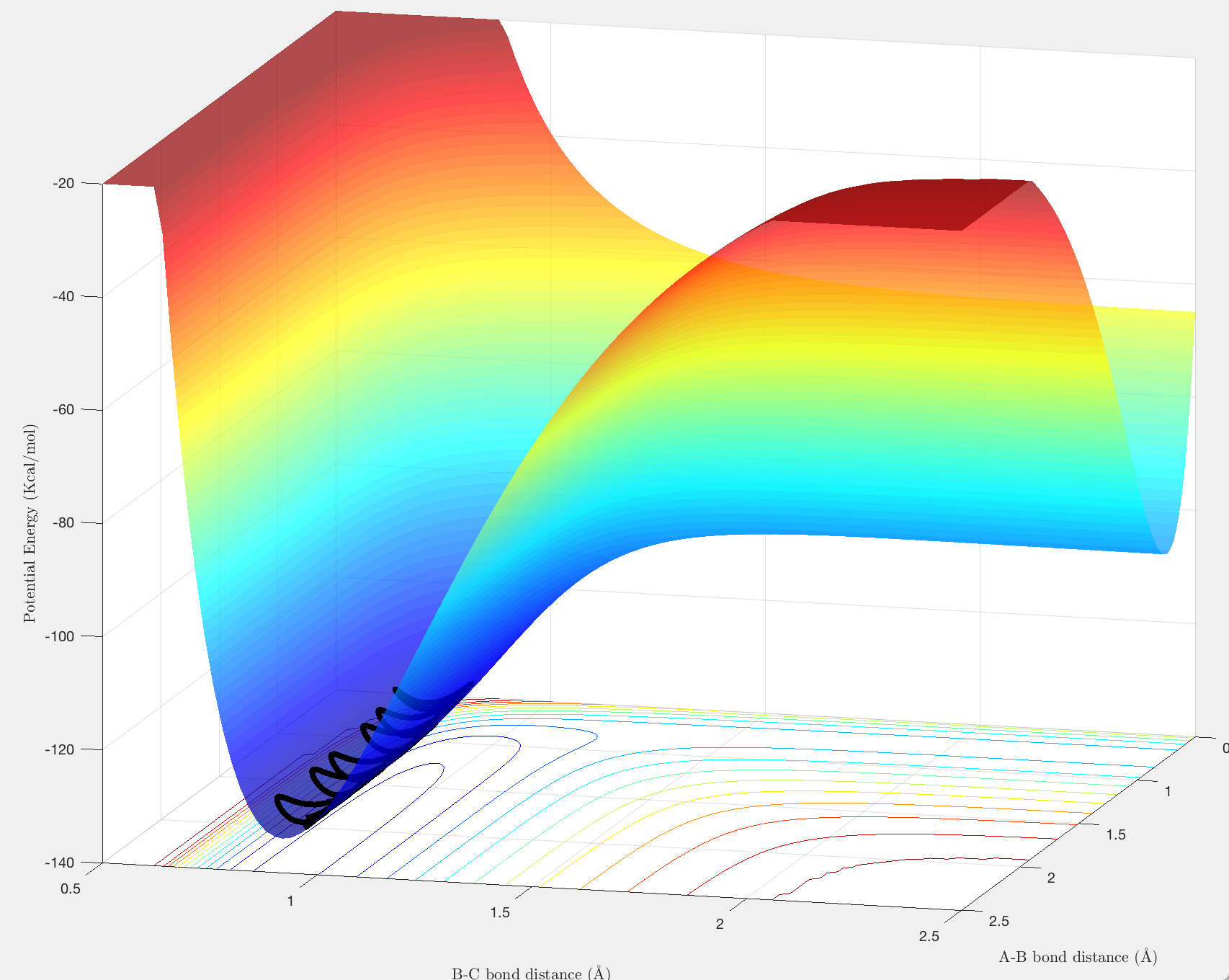Click the 1.5 tick on A-B distance axis
1229x980 pixels.
coord(1116,834)
